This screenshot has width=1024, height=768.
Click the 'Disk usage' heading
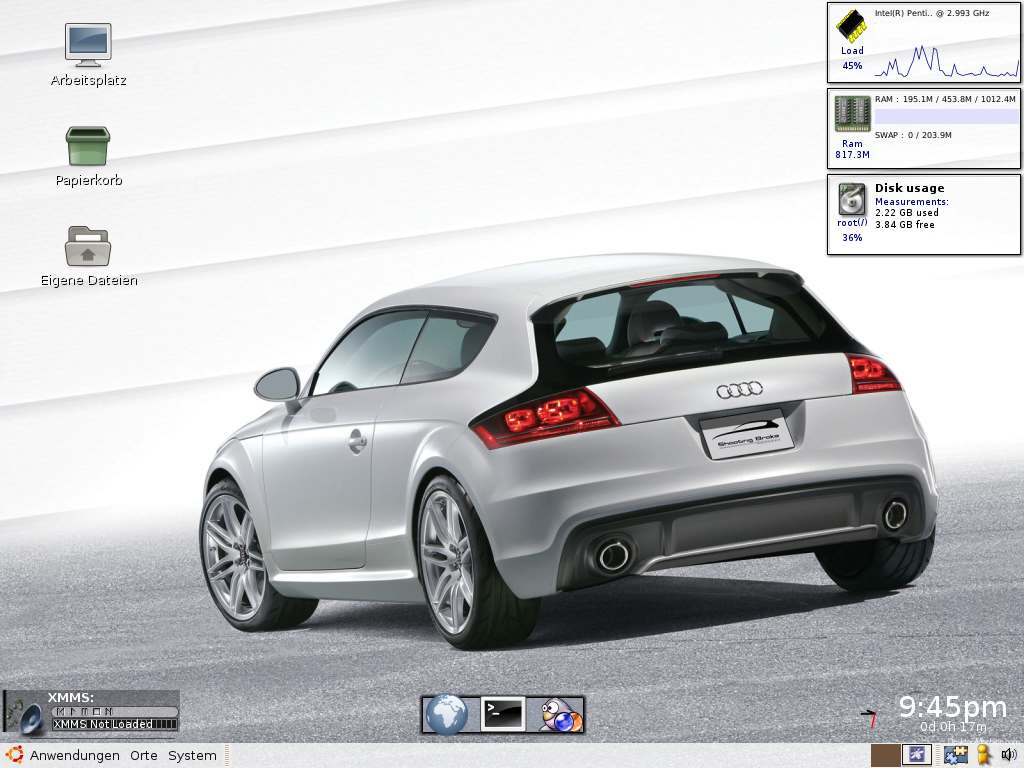[x=910, y=188]
